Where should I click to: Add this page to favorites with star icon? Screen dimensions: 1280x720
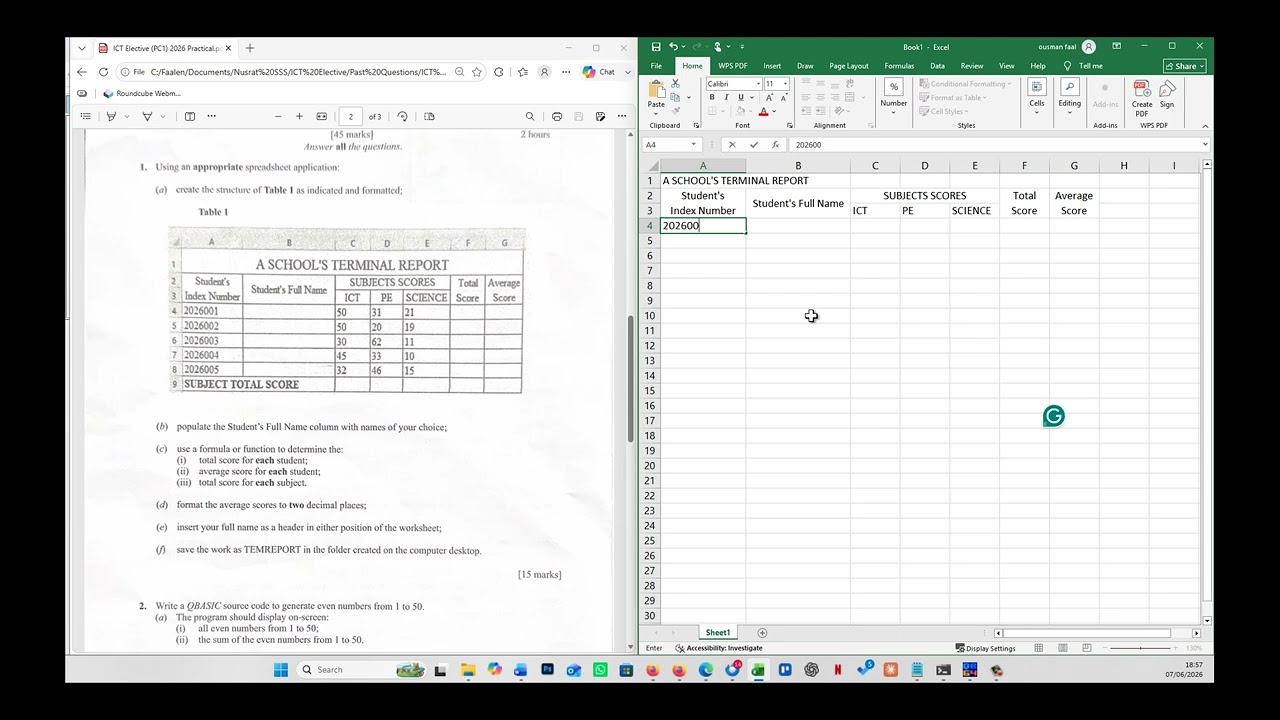pos(478,72)
